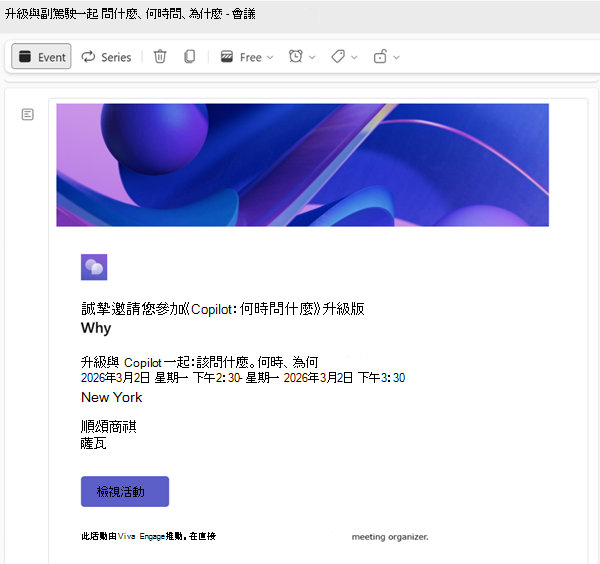Click the bold 'Why' text
Screen dimensions: 600x564
96,328
